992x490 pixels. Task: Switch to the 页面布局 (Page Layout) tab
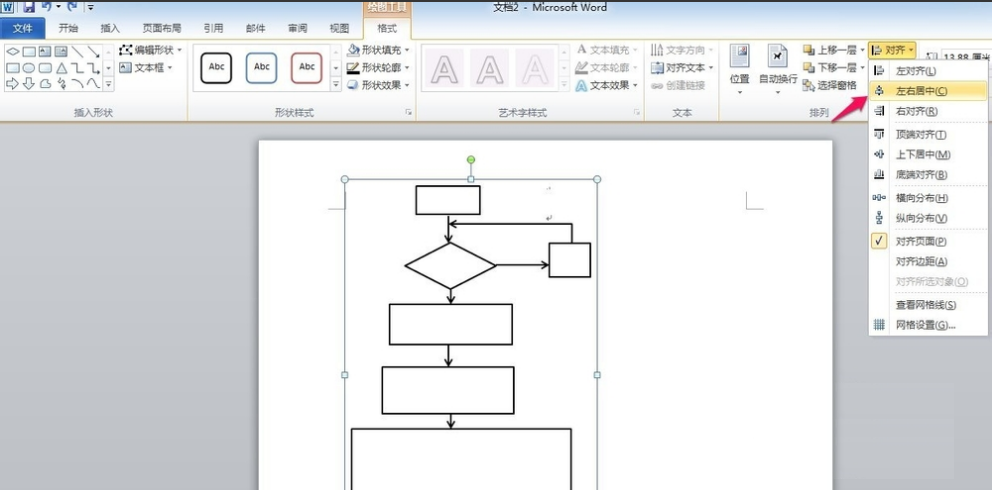pyautogui.click(x=162, y=28)
